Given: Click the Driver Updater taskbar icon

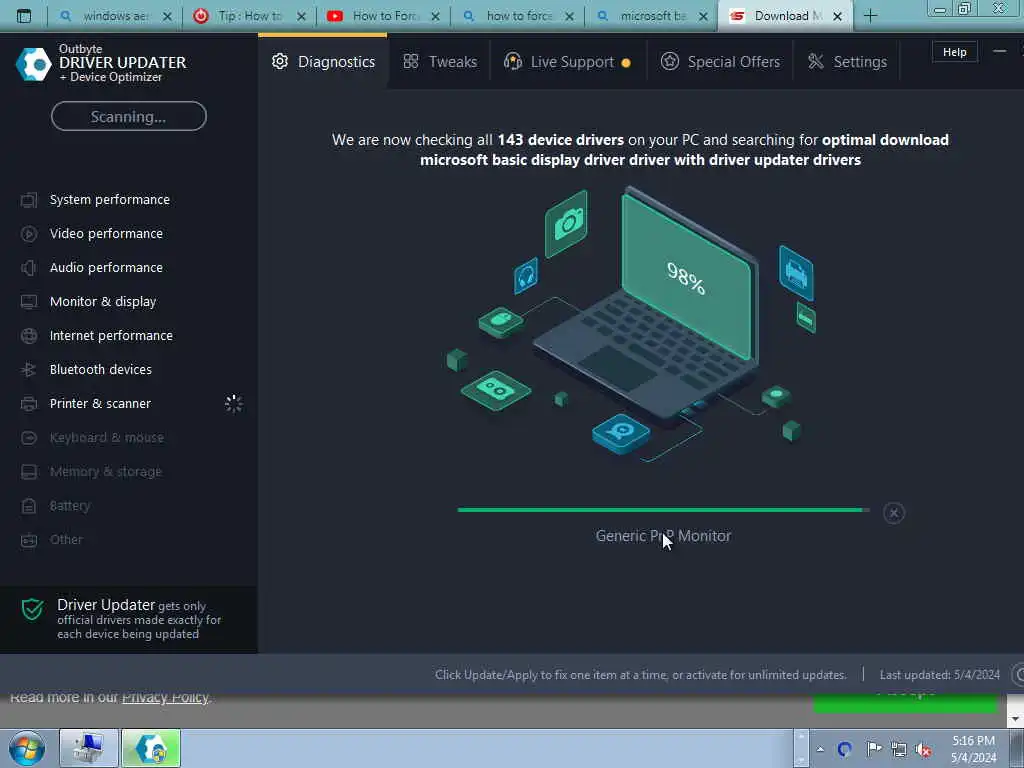Looking at the screenshot, I should pyautogui.click(x=151, y=748).
